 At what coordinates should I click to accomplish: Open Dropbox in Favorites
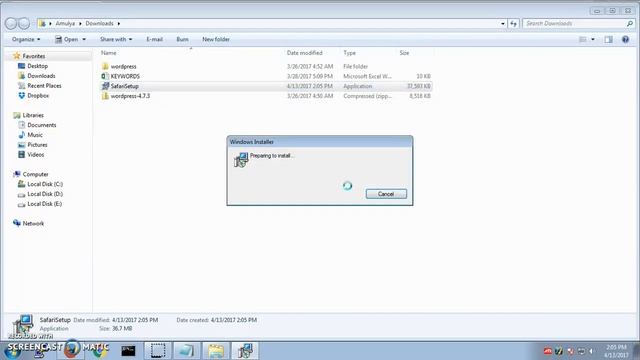tap(38, 96)
